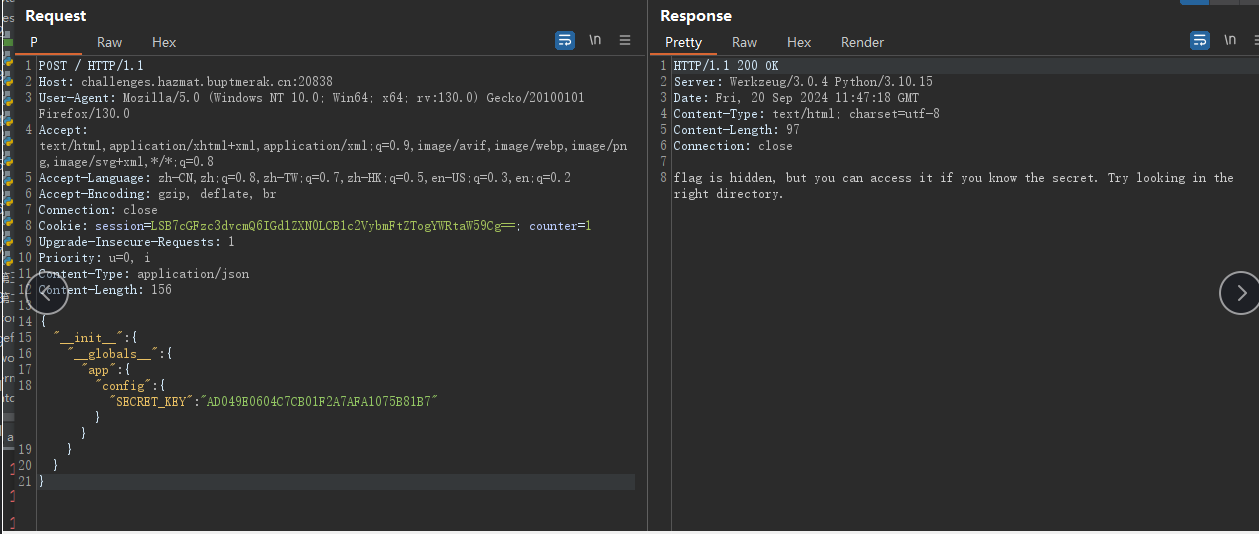Click the Request panel title

point(56,16)
